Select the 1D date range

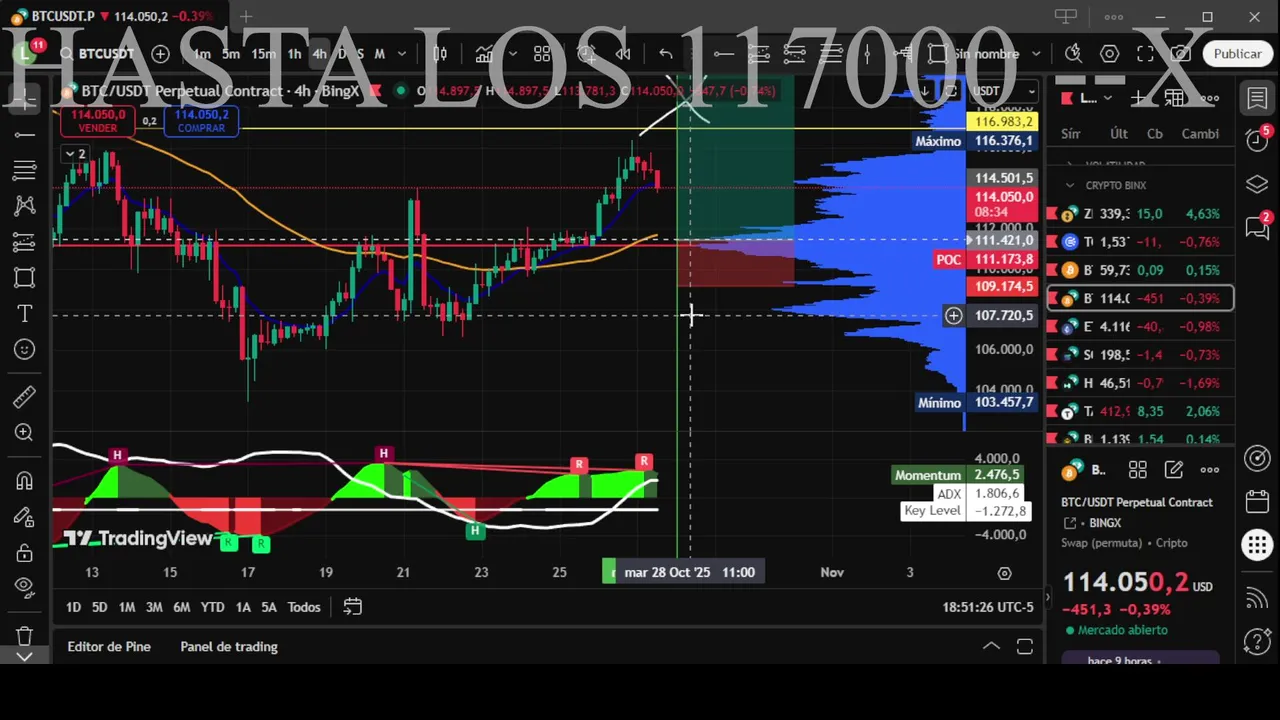click(73, 607)
